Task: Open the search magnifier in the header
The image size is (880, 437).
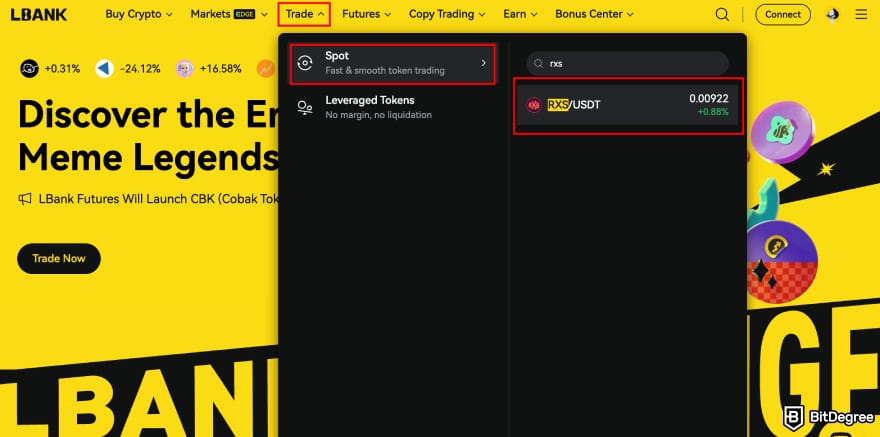Action: pos(722,15)
